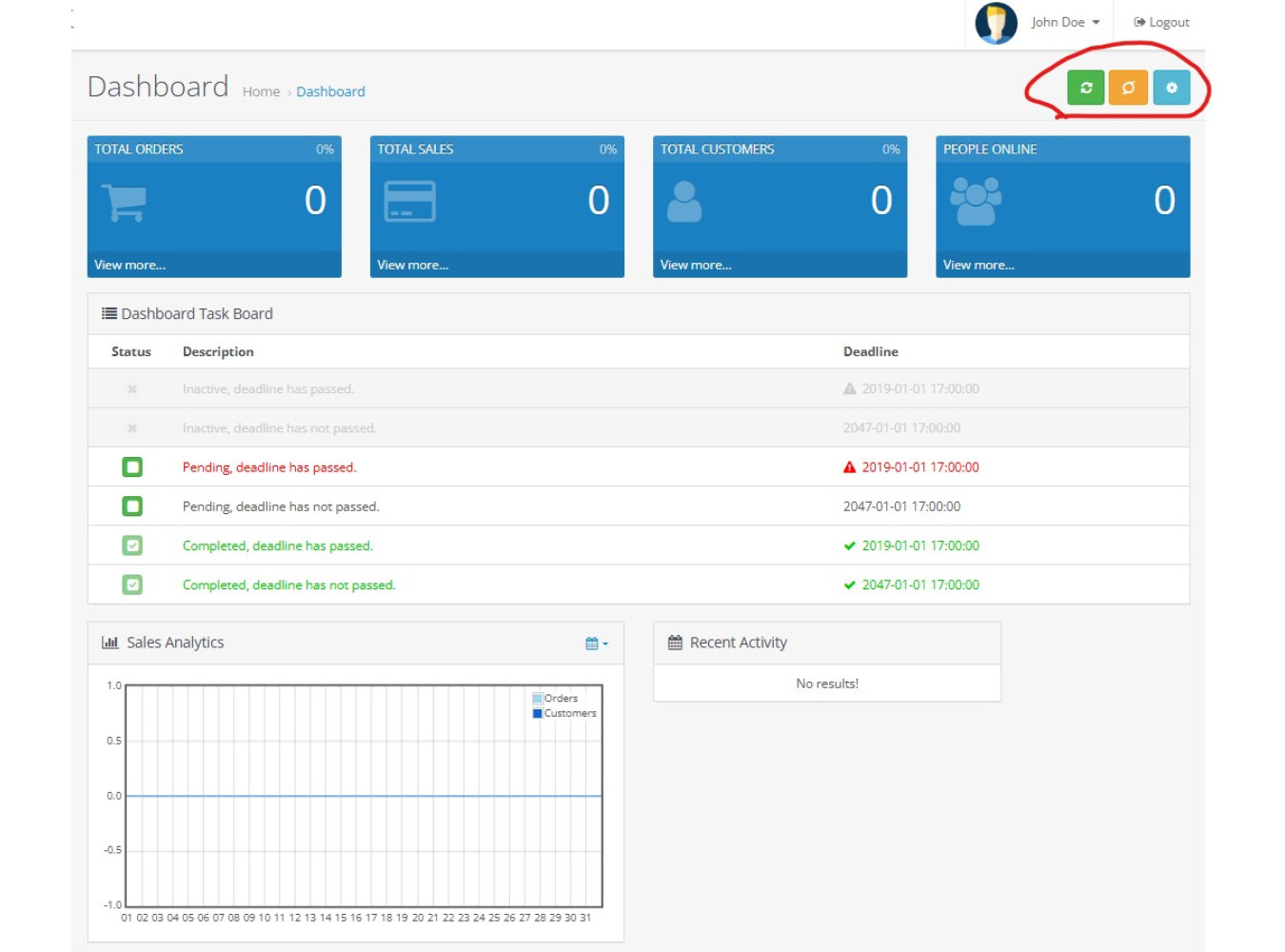Click the Recent Activity calendar icon
This screenshot has height=952, width=1285.
675,642
